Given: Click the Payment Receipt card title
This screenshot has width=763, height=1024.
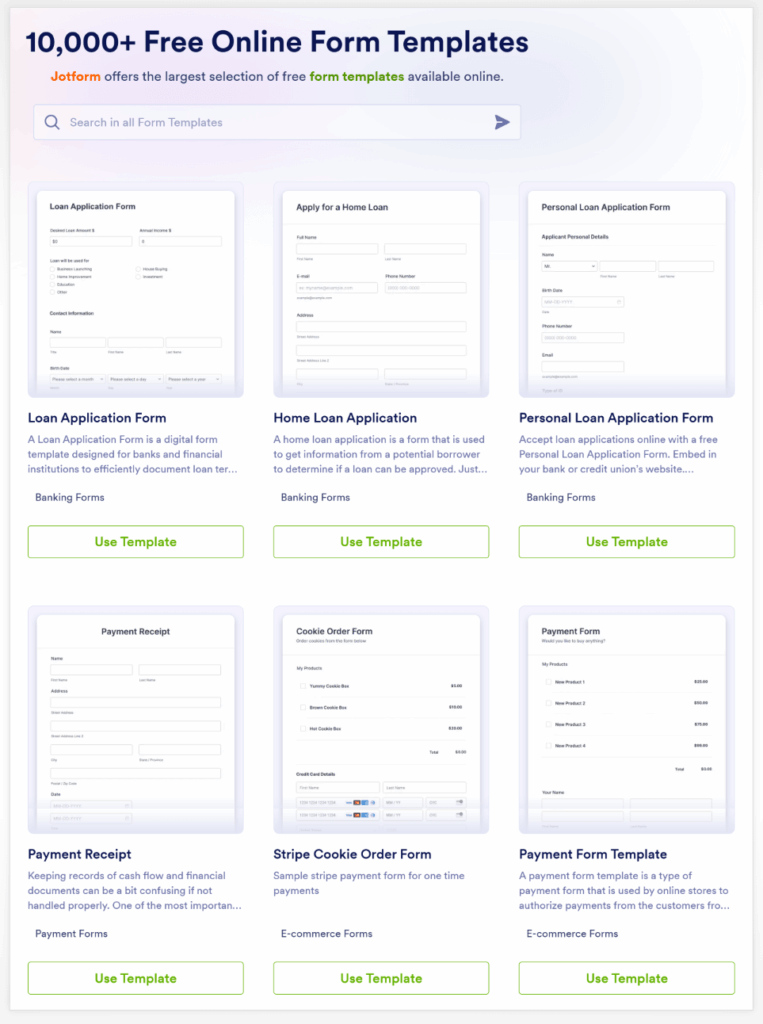Looking at the screenshot, I should (80, 854).
